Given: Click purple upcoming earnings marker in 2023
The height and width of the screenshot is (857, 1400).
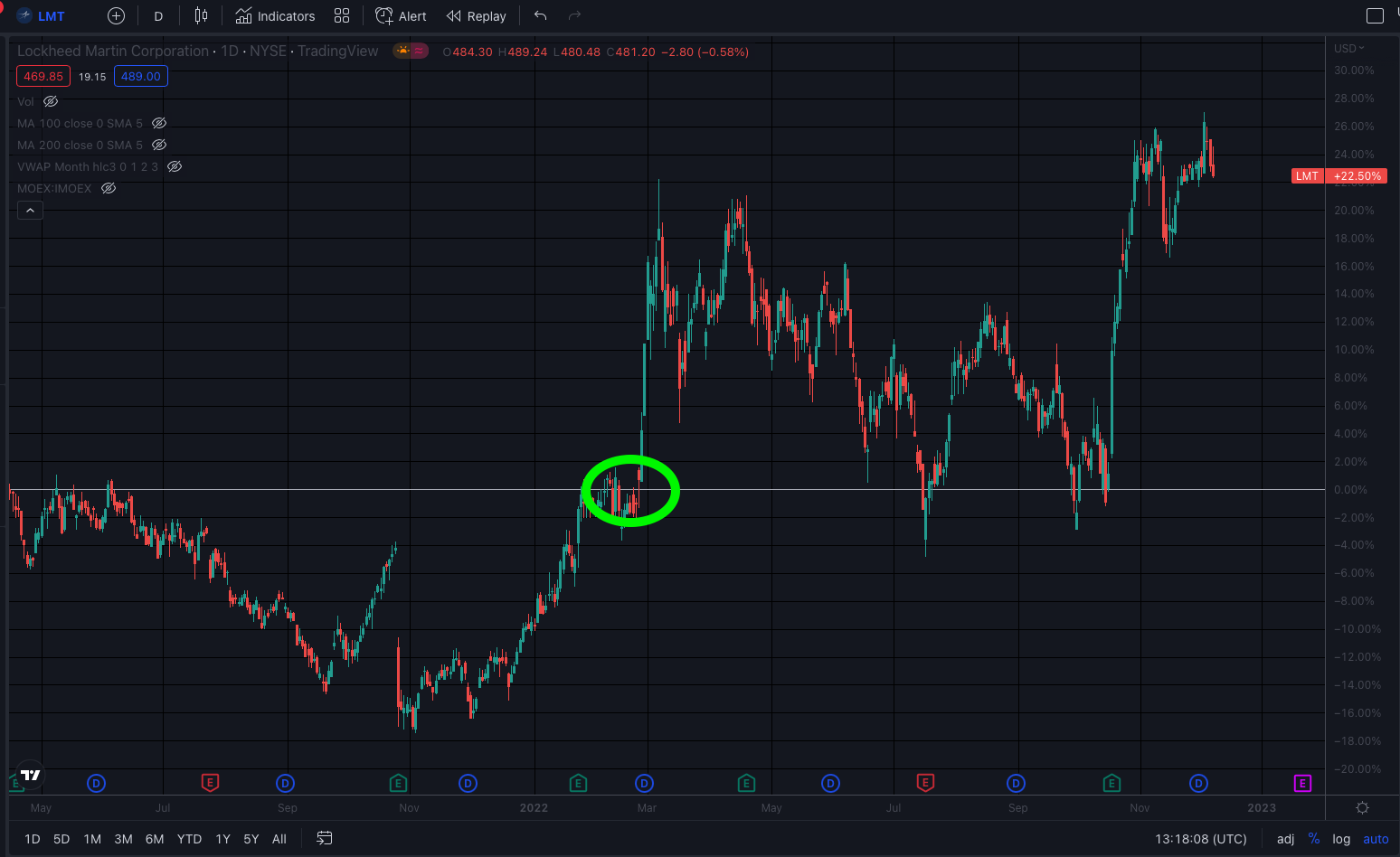Looking at the screenshot, I should (x=1302, y=783).
